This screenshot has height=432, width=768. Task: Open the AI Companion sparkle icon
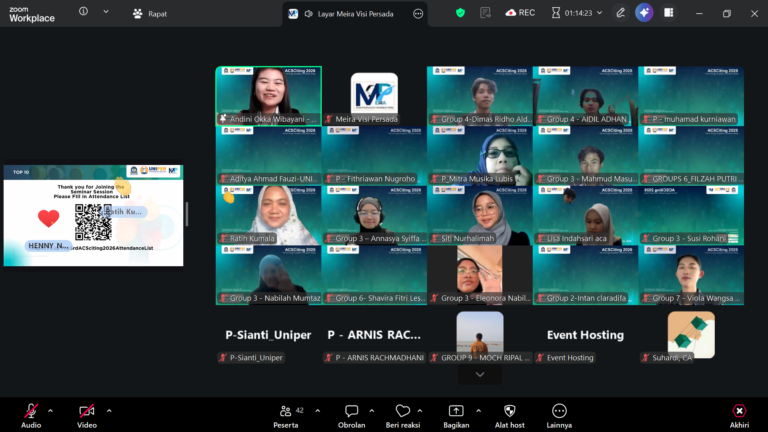point(644,13)
